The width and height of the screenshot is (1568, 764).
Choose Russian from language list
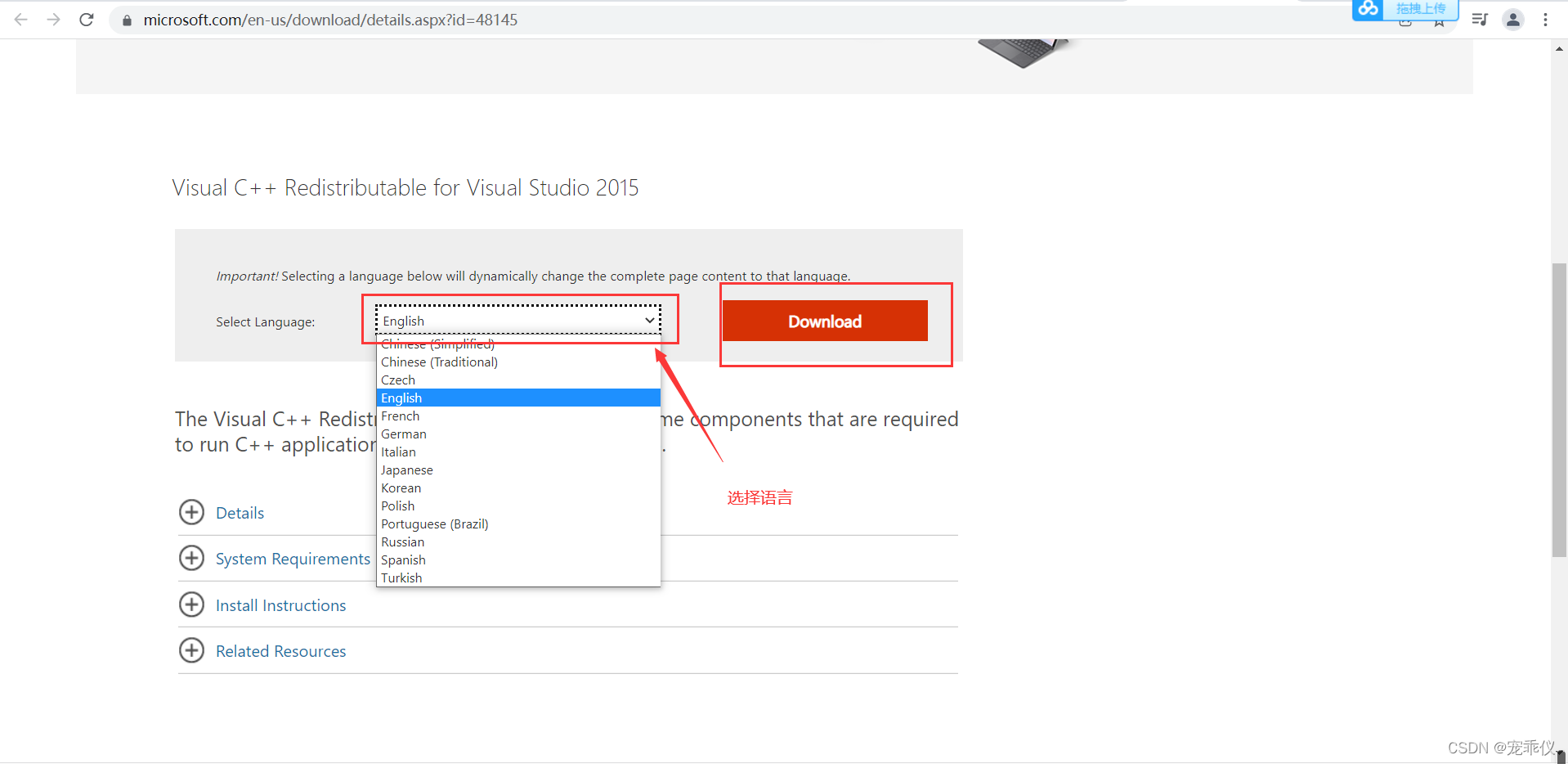coord(518,542)
